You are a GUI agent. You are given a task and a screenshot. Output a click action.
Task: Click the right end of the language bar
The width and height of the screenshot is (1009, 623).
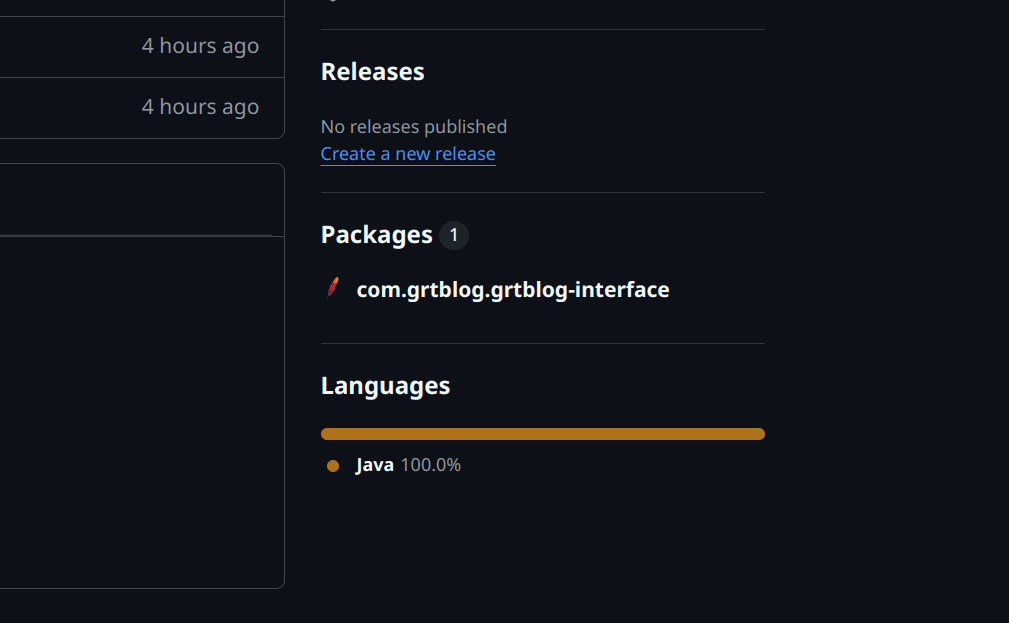click(x=759, y=434)
